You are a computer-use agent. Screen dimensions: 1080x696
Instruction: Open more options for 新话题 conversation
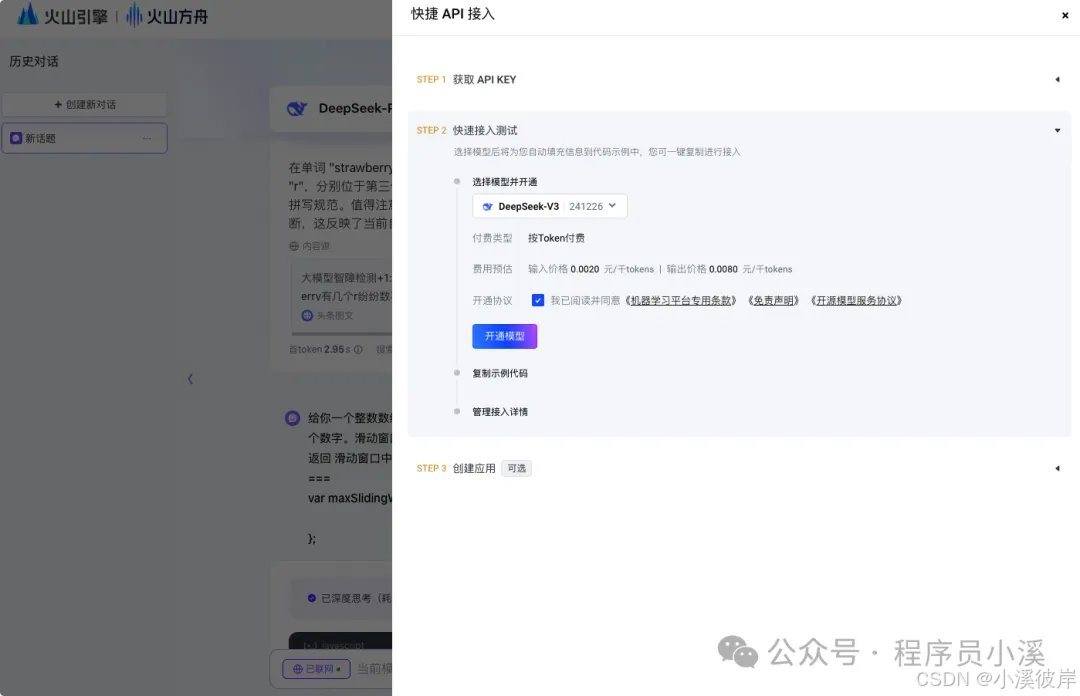(147, 139)
